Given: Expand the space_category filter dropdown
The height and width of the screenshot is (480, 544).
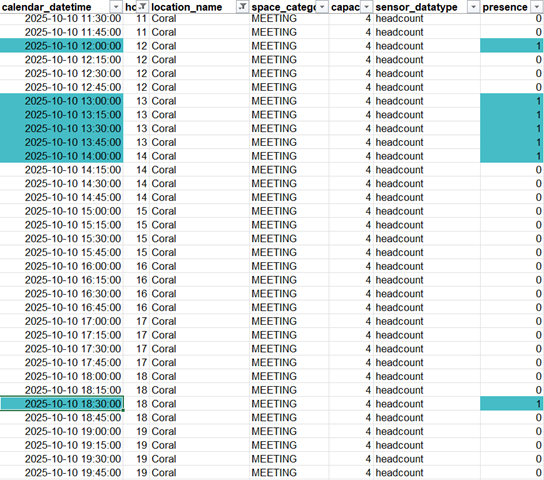Looking at the screenshot, I should point(322,7).
